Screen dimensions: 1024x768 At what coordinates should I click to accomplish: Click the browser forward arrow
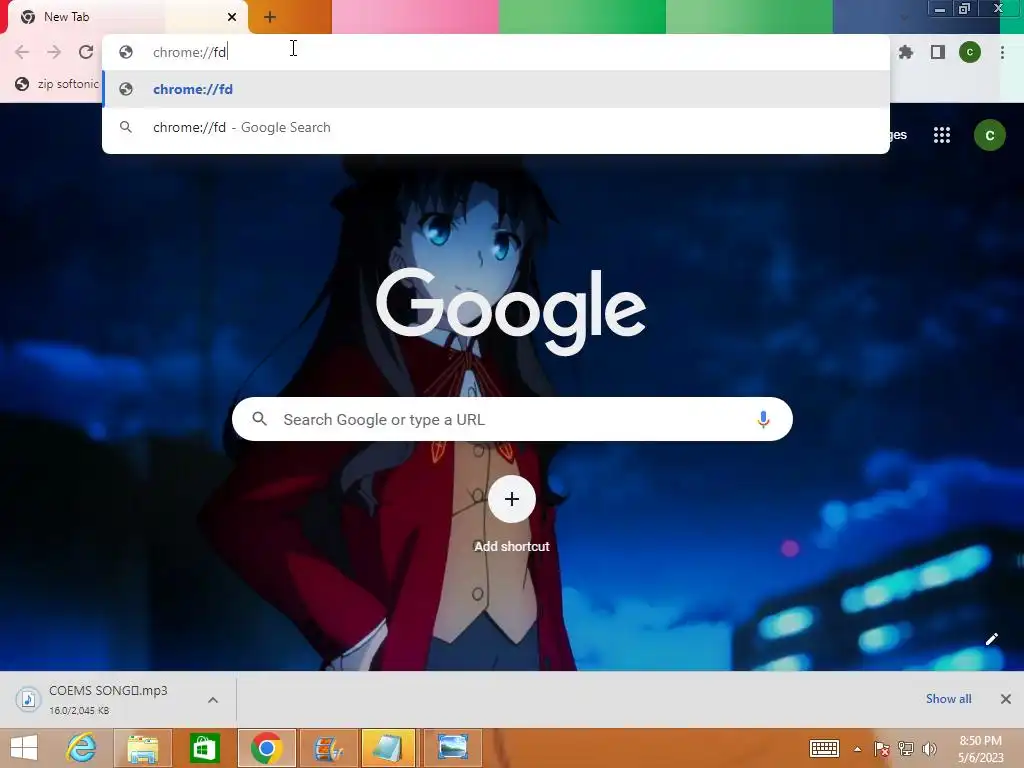click(x=54, y=52)
